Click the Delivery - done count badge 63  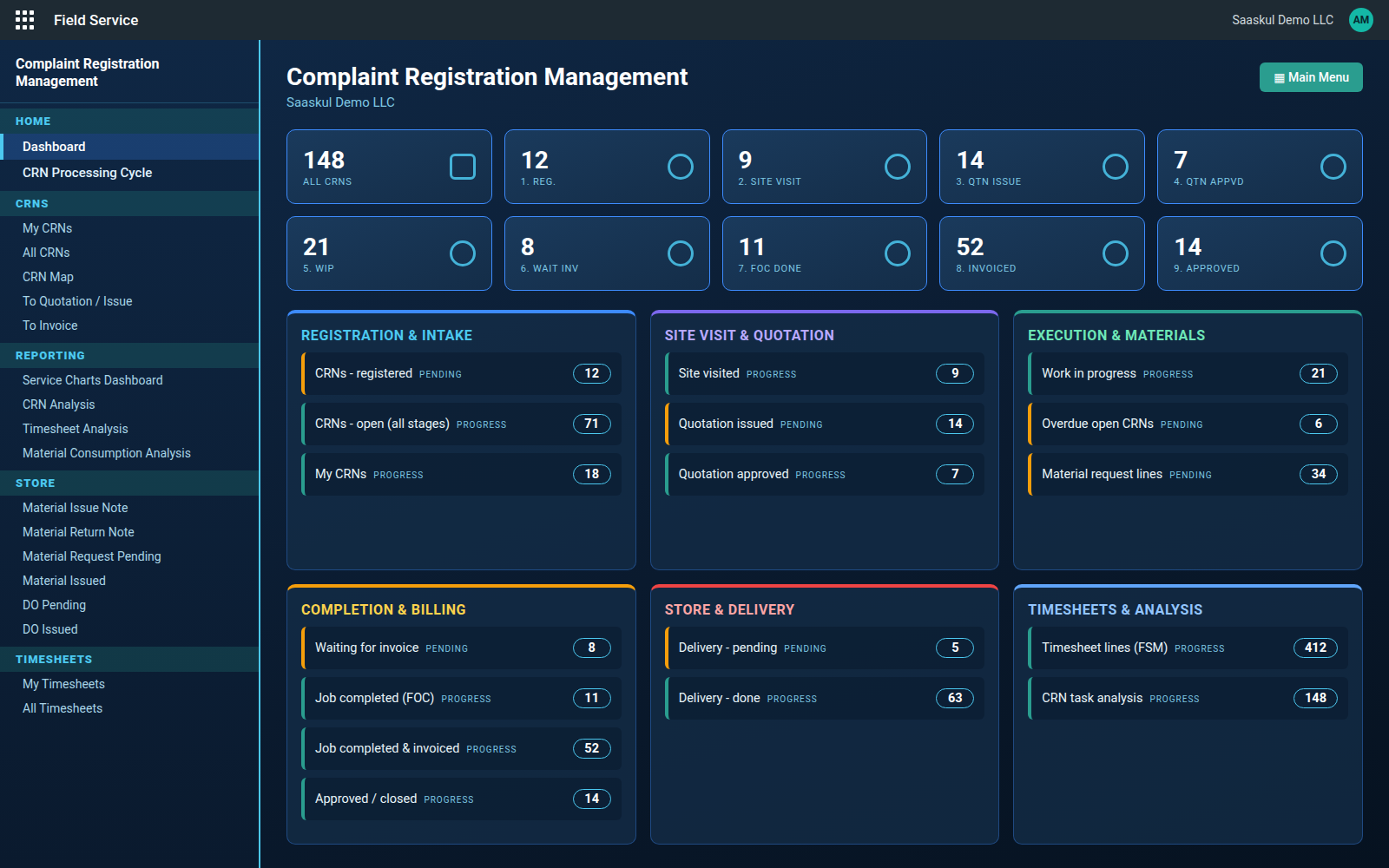click(x=955, y=698)
